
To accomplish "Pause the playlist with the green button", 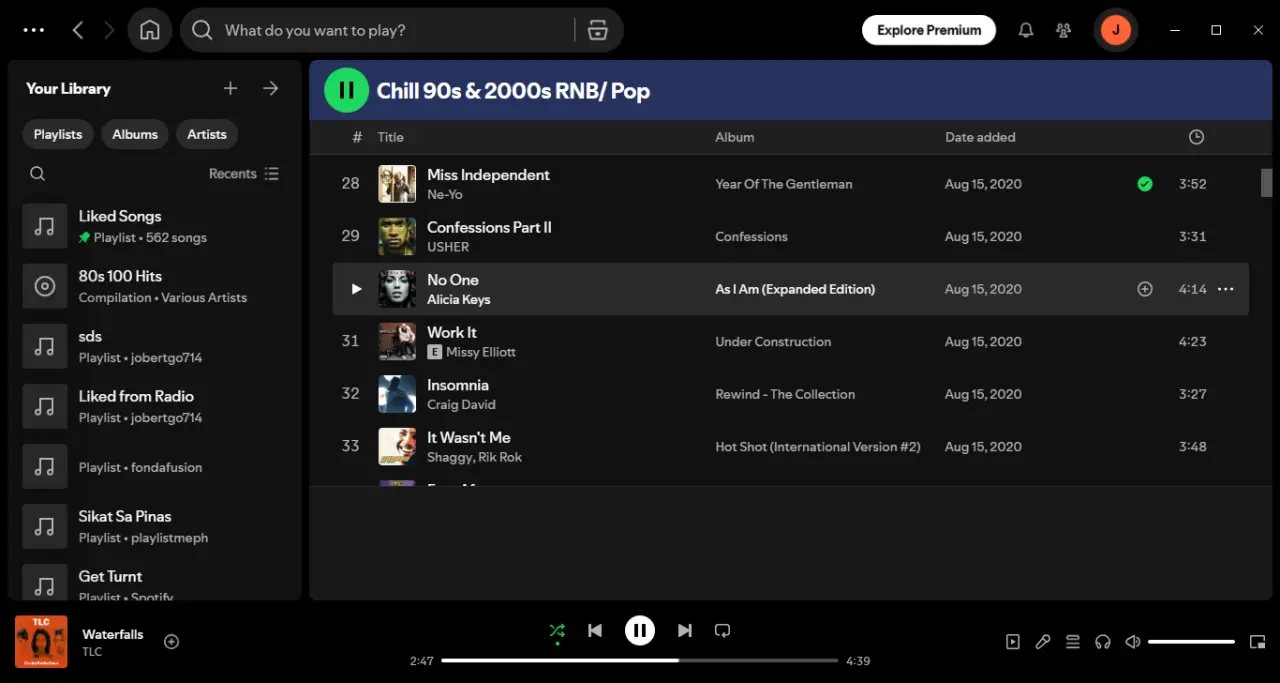I will pyautogui.click(x=347, y=90).
